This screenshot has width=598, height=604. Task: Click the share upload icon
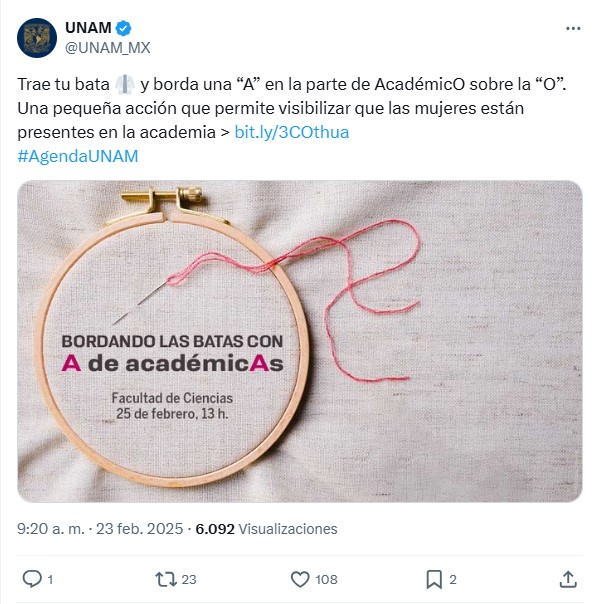(x=568, y=579)
